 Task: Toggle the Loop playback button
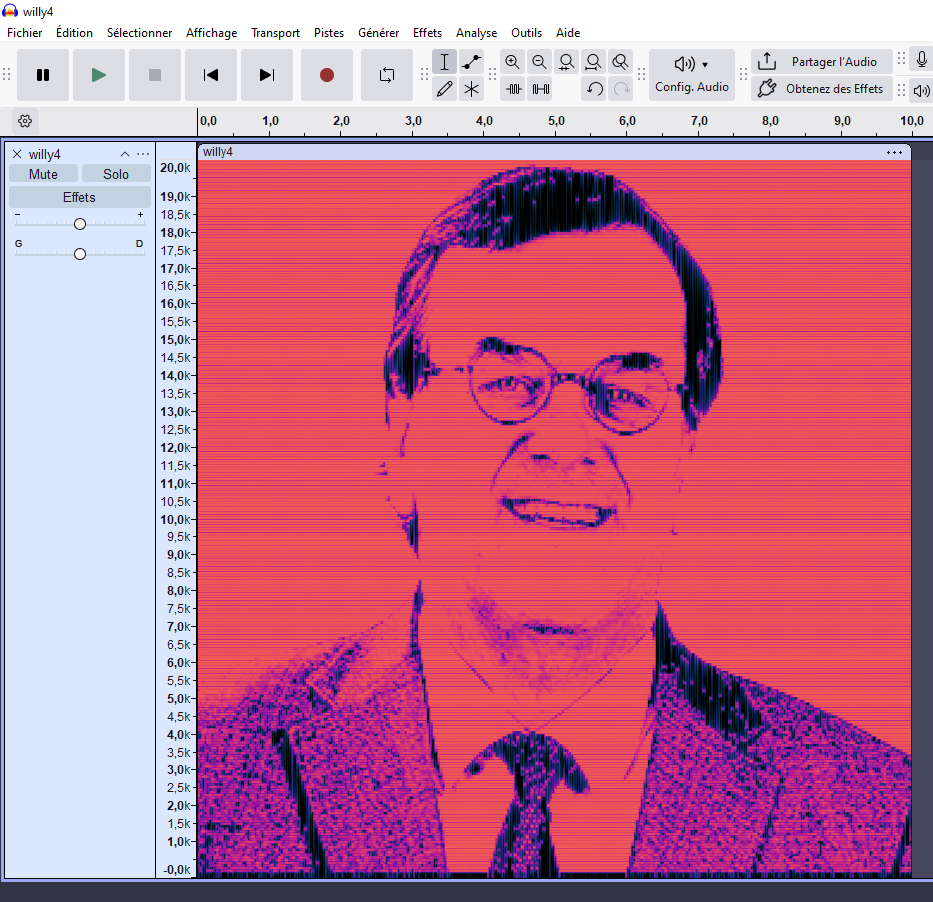[x=386, y=75]
